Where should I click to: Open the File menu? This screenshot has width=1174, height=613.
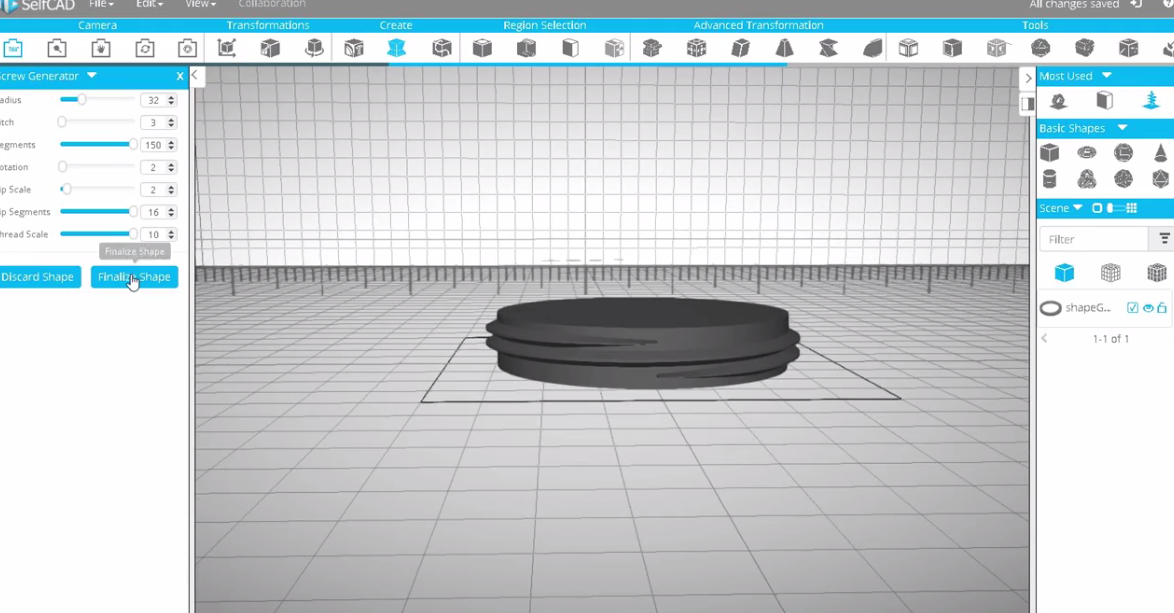point(101,4)
